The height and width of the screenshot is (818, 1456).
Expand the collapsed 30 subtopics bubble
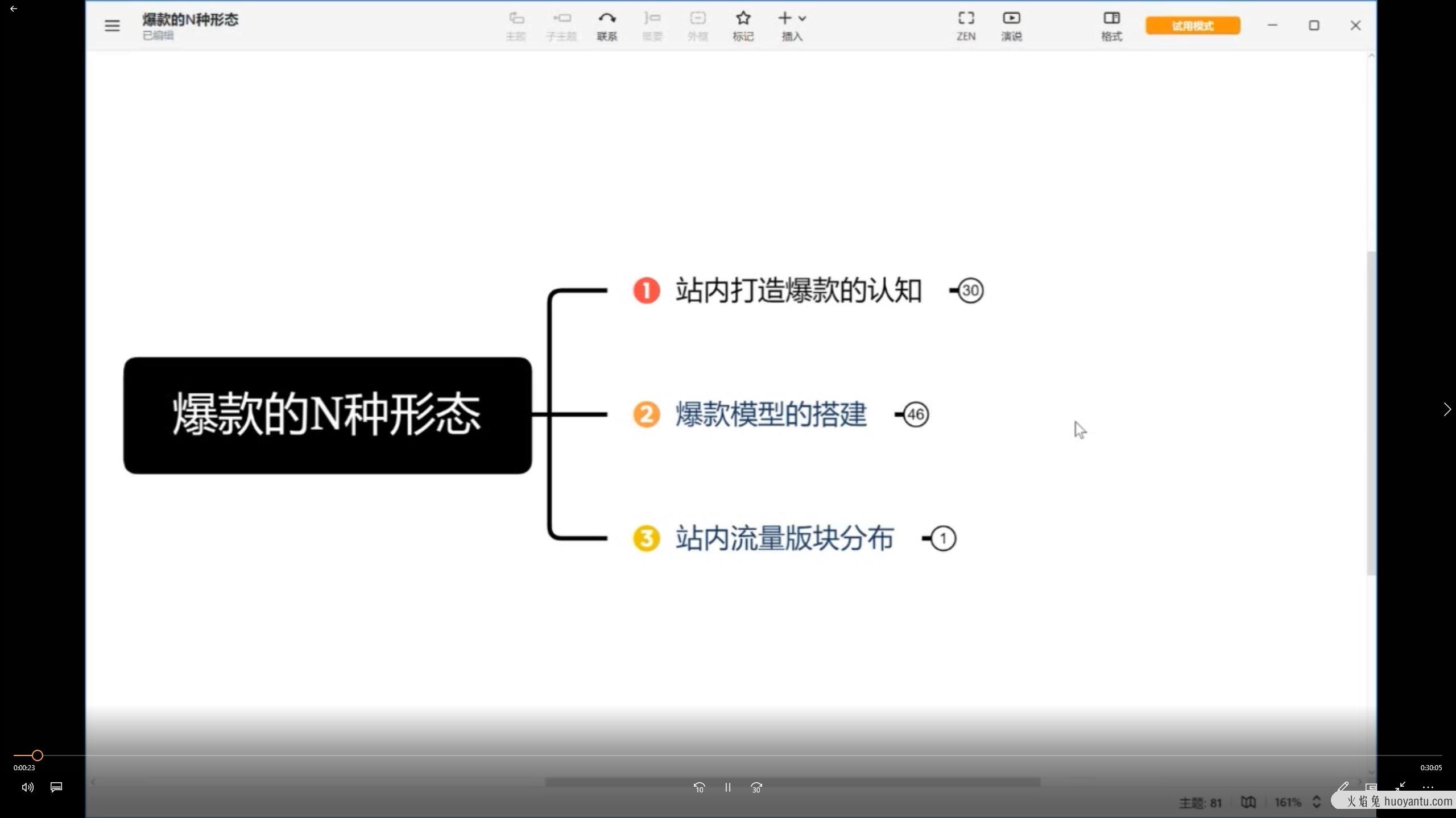tap(970, 290)
